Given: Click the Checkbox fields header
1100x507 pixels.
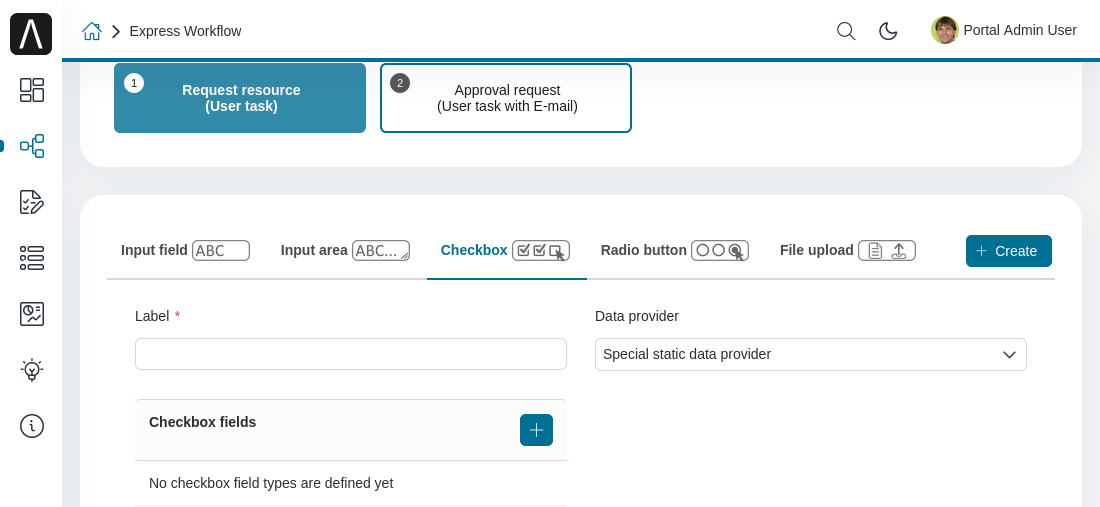Looking at the screenshot, I should 203,422.
